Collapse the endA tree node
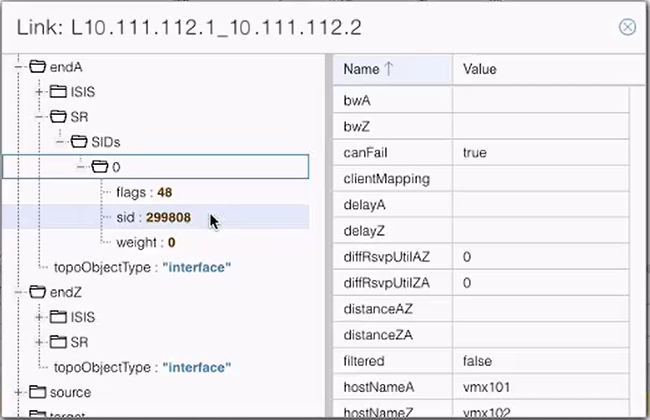Viewport: 650px width, 420px height. coord(19,67)
